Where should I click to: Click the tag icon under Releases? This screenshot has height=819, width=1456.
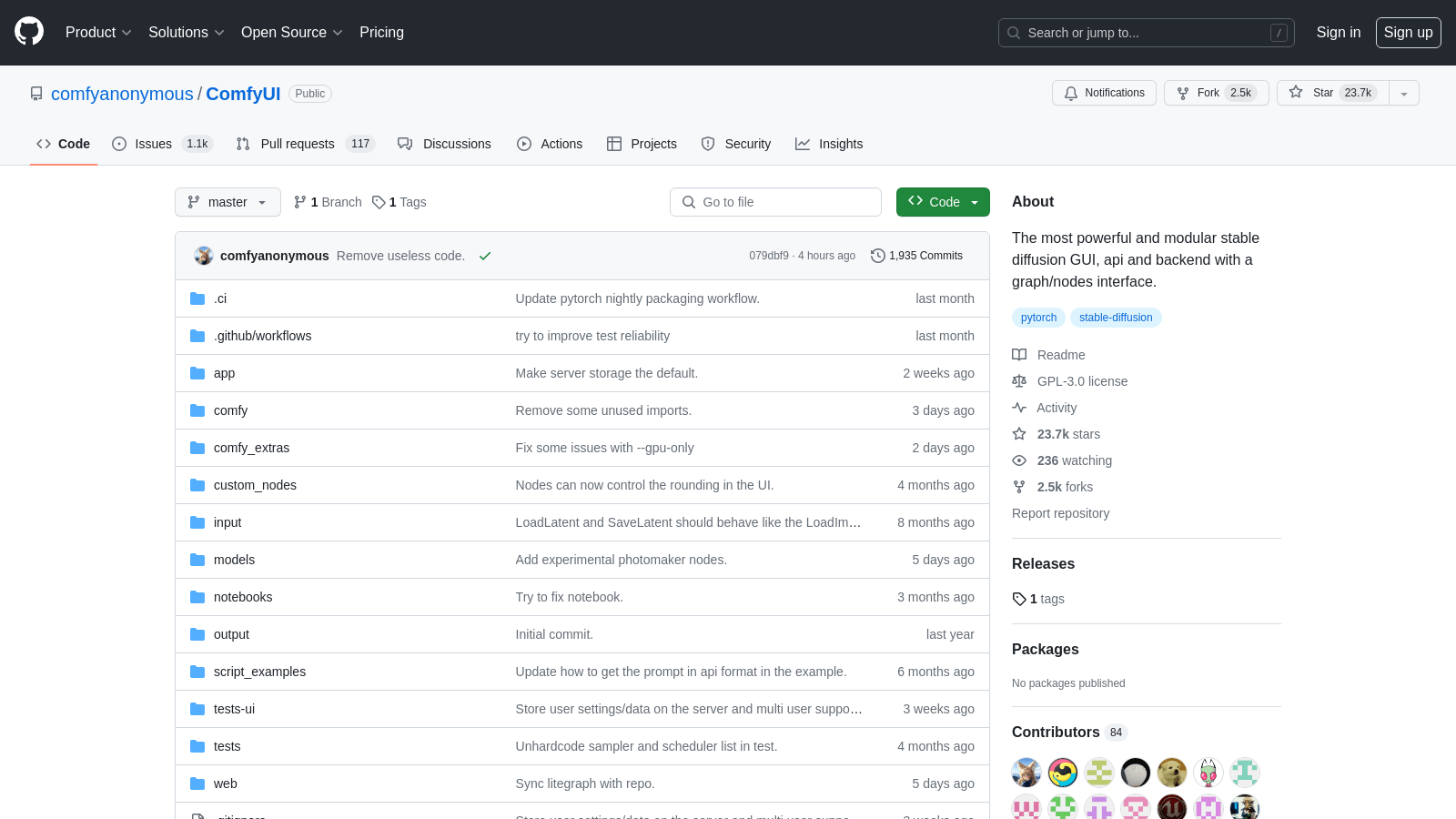point(1019,599)
